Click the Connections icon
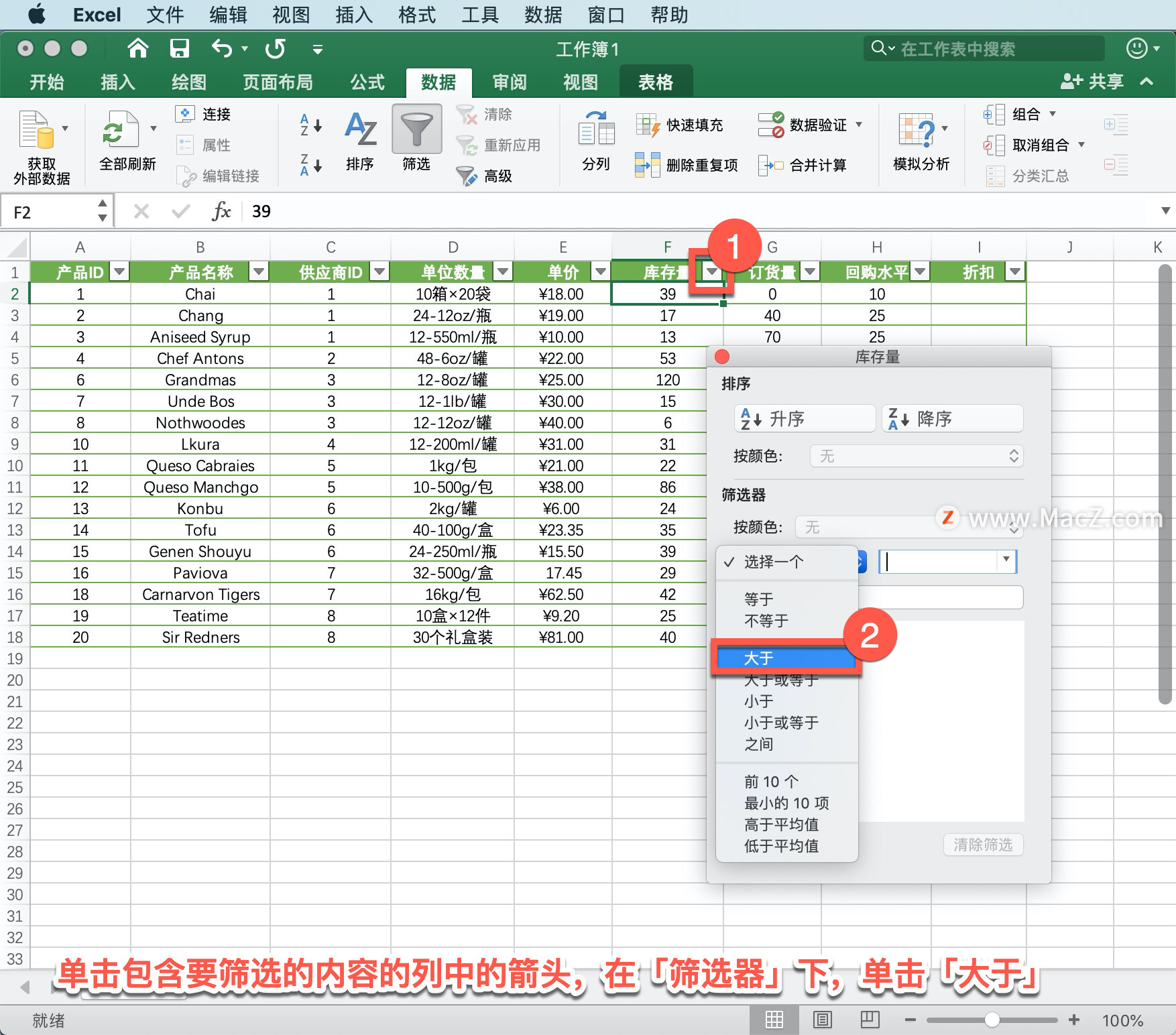1176x1035 pixels. [184, 114]
